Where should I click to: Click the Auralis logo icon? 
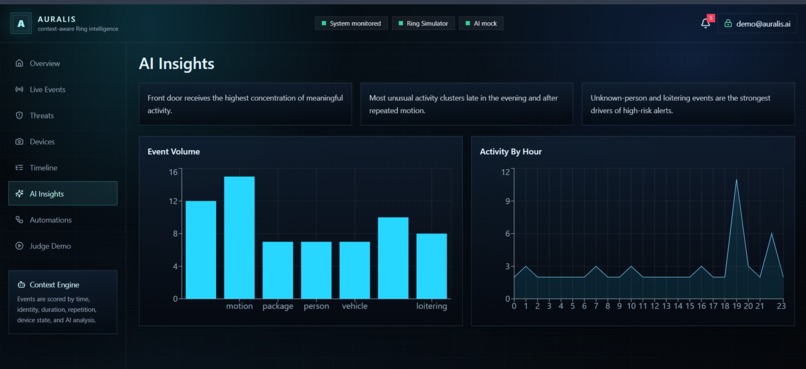coord(21,23)
